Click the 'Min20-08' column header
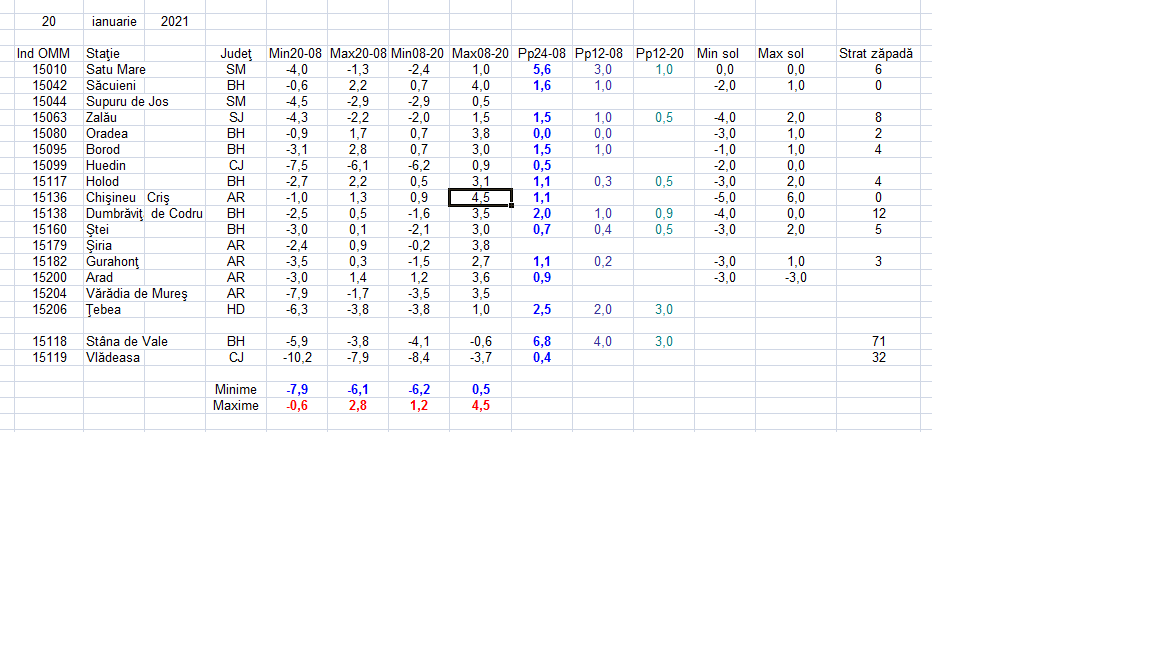1152x648 pixels. click(297, 54)
